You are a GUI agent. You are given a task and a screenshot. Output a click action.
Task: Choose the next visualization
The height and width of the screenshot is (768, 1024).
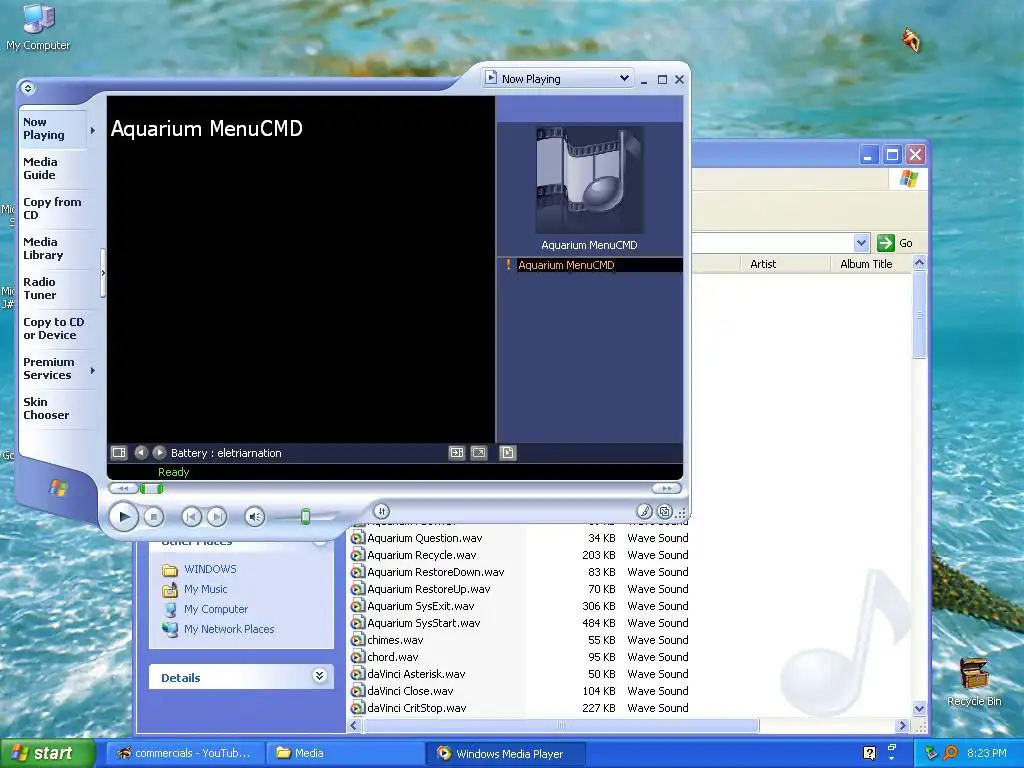[159, 453]
